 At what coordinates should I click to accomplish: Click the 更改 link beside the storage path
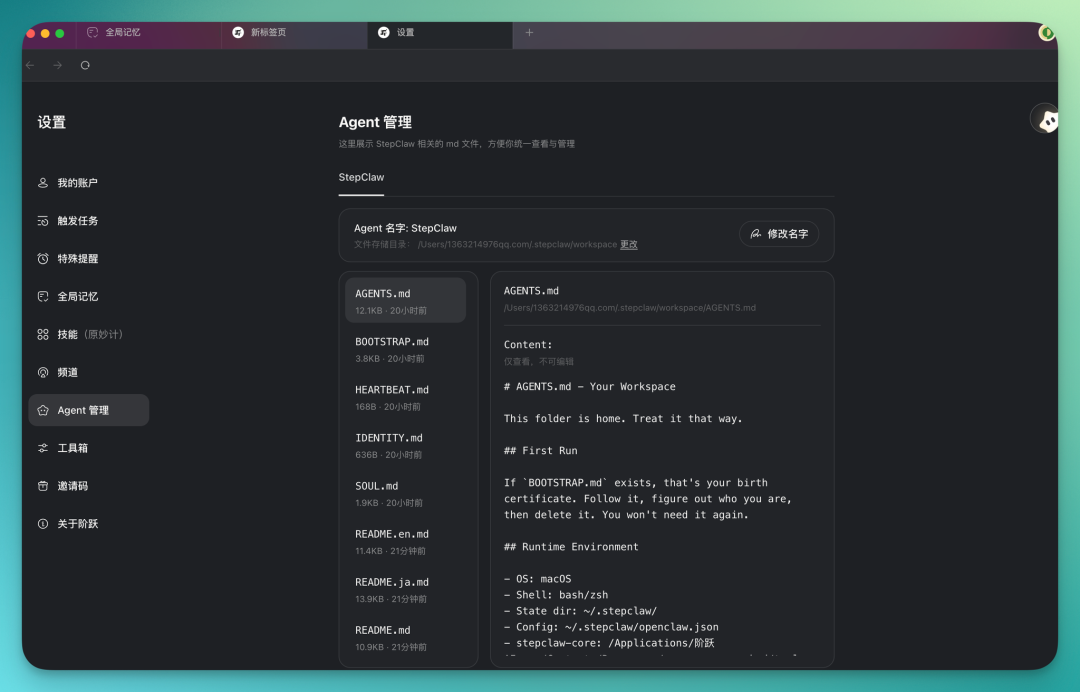628,244
